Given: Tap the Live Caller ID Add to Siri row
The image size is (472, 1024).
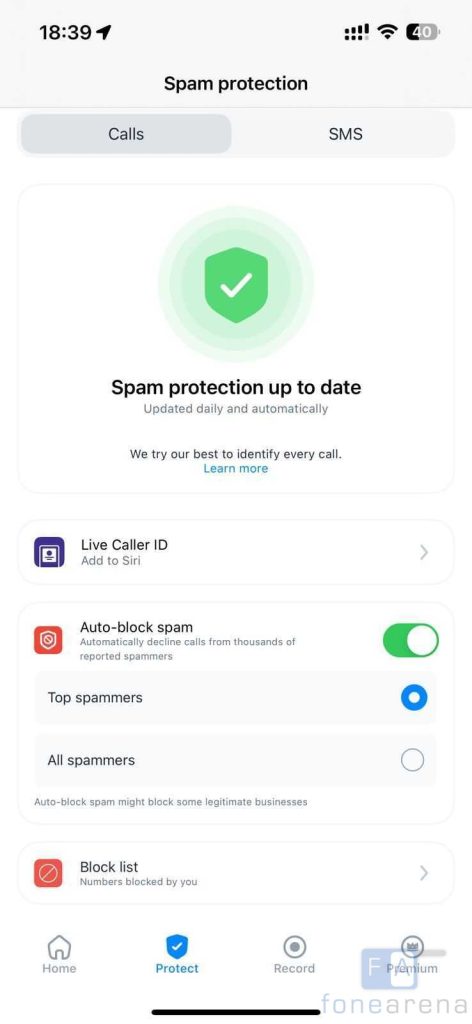Looking at the screenshot, I should 236,552.
